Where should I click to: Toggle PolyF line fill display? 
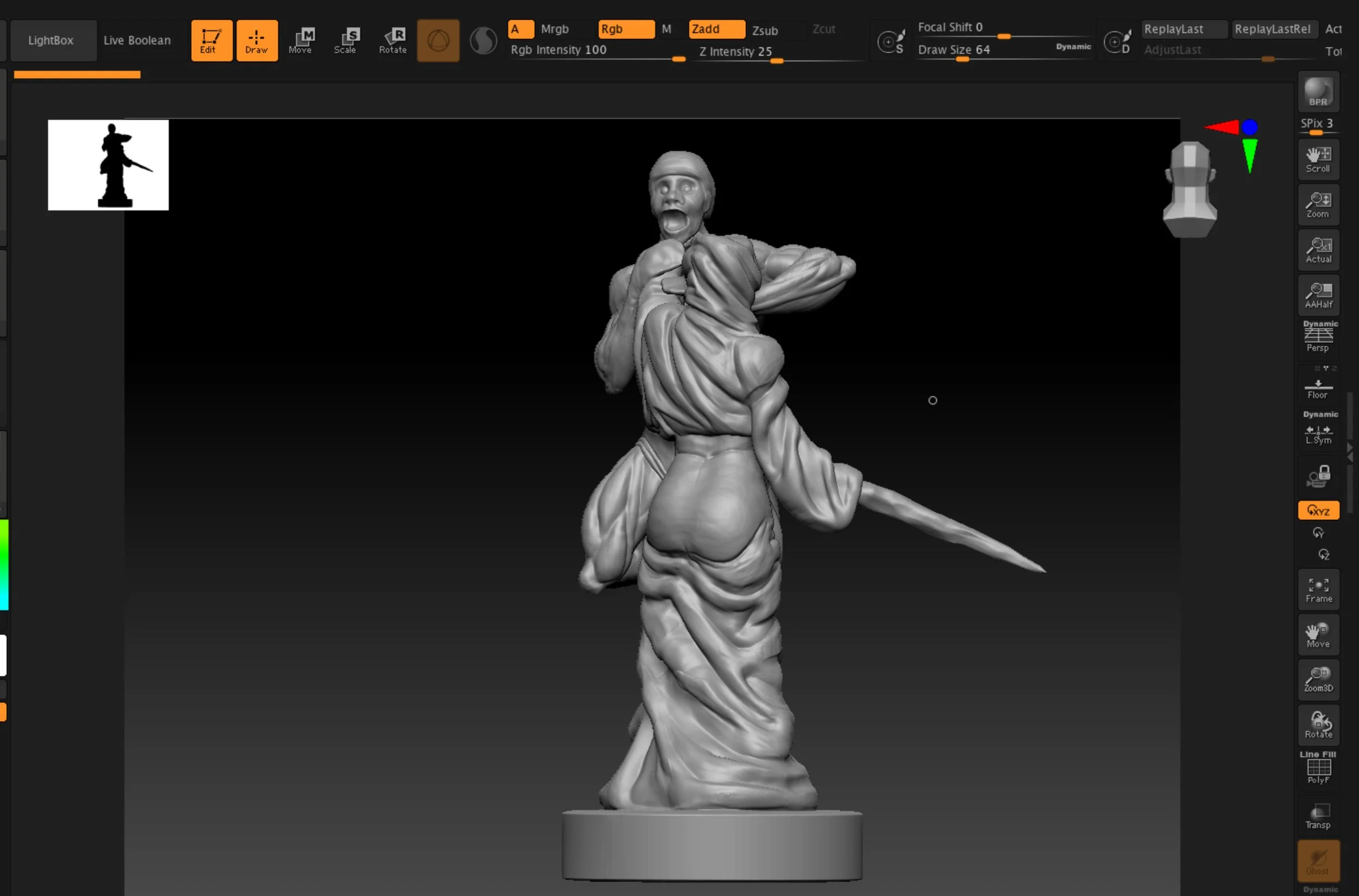[1318, 769]
